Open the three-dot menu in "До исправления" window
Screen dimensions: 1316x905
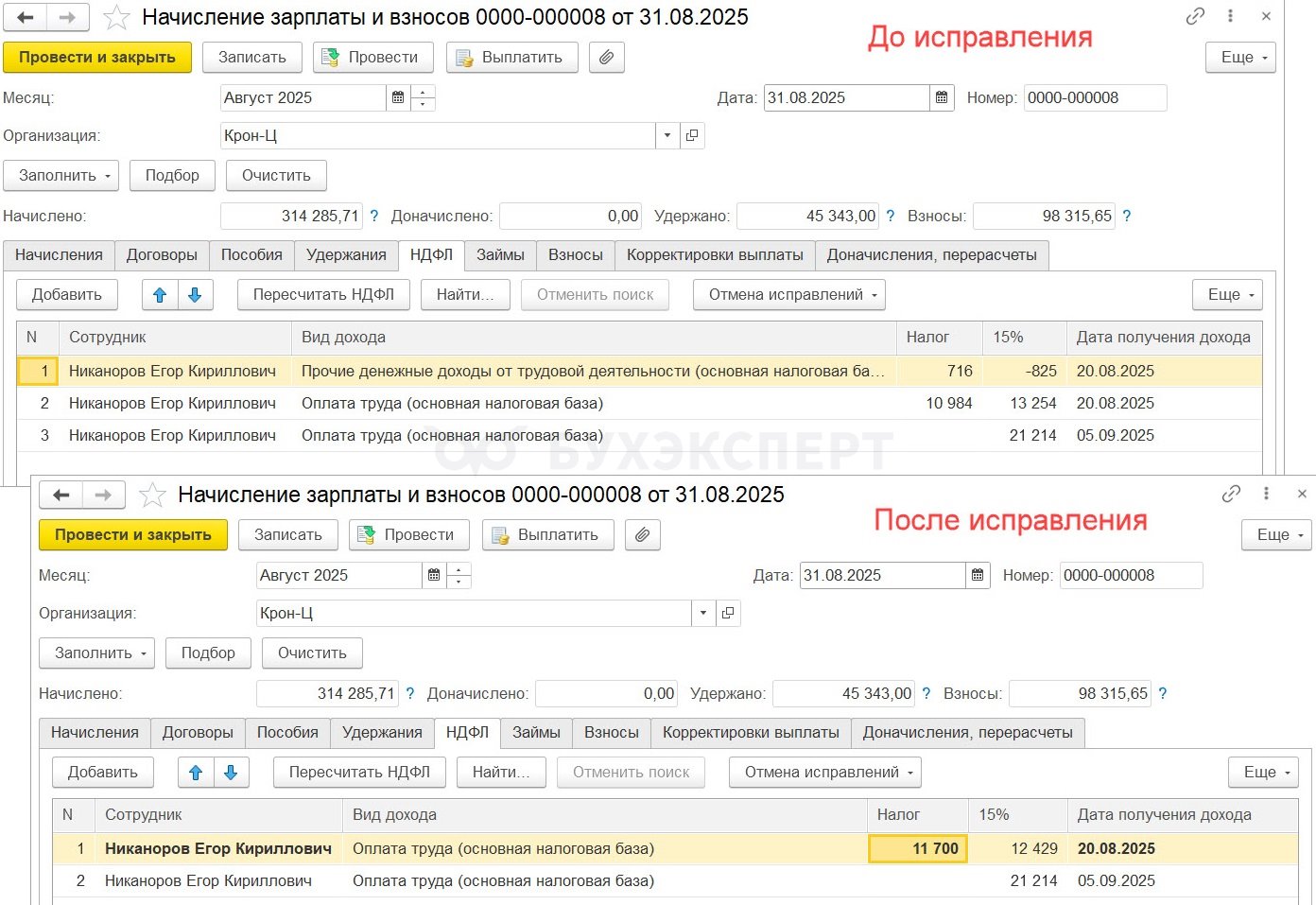pyautogui.click(x=1230, y=16)
